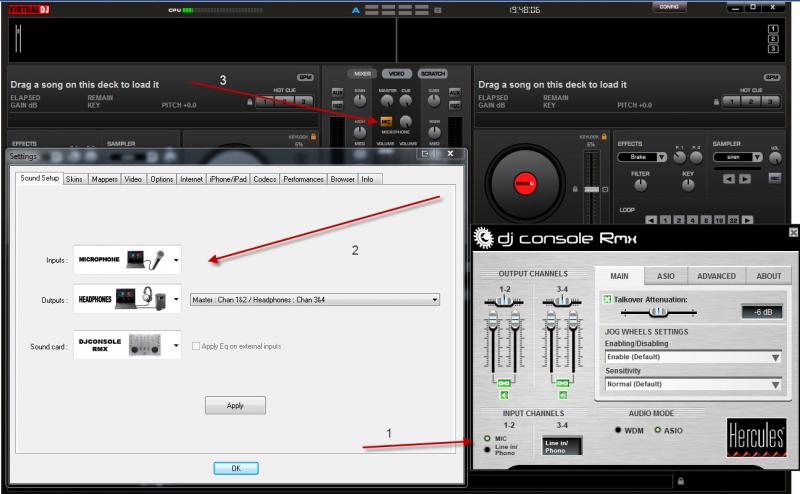Turn the microphone volume knob in the mixer

[x=406, y=121]
